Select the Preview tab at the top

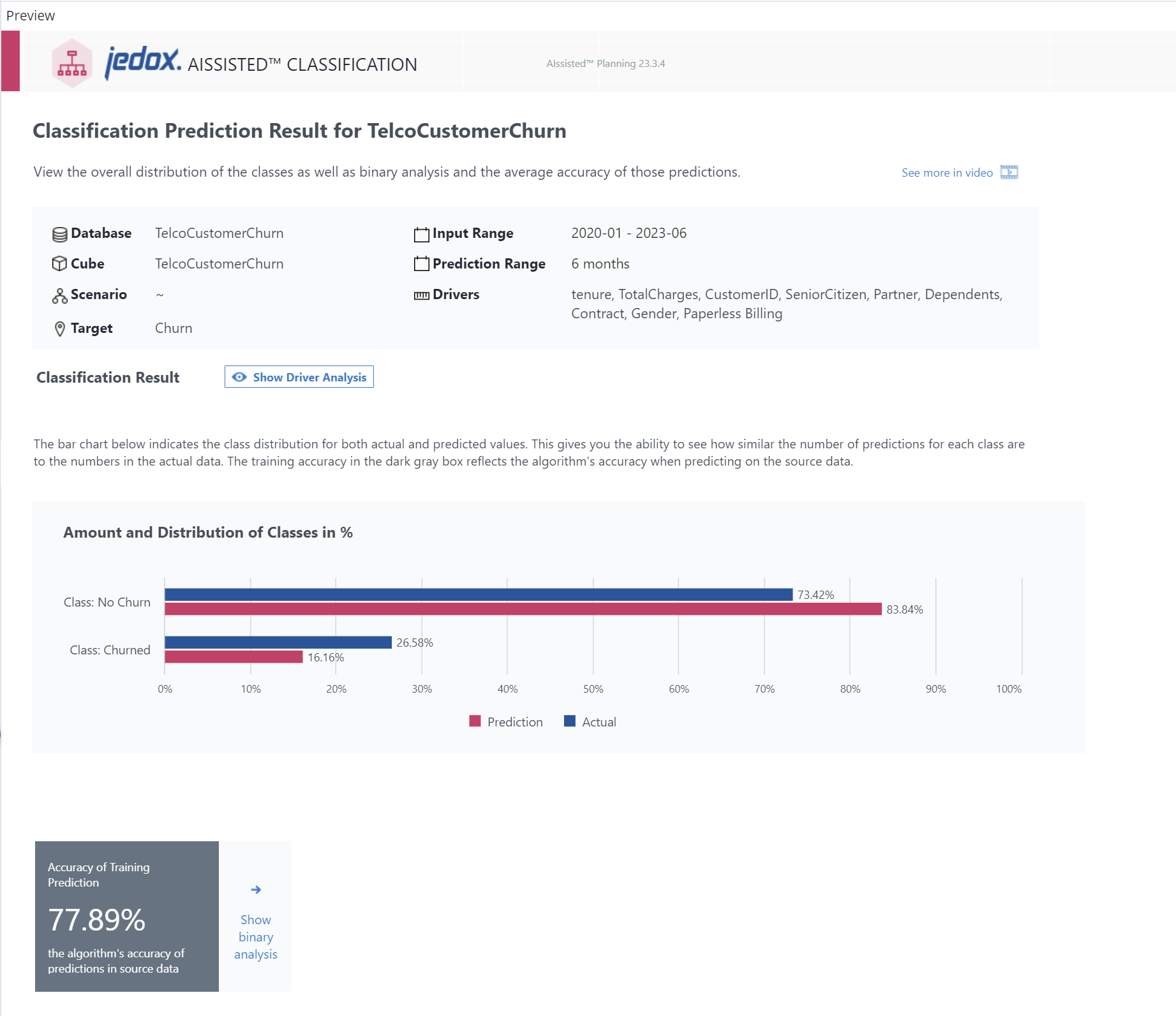click(x=29, y=15)
